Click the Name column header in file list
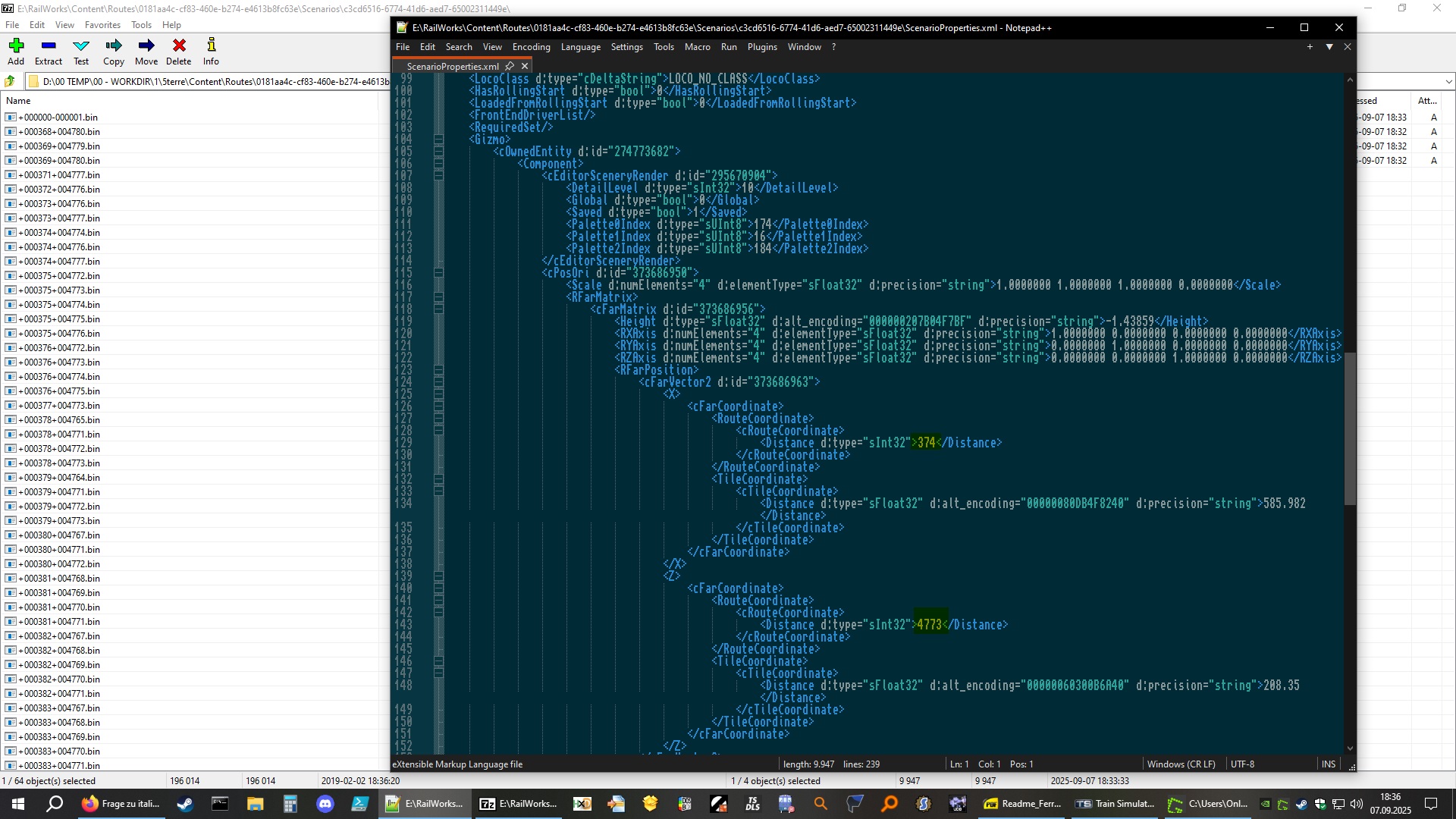This screenshot has height=819, width=1456. [18, 101]
